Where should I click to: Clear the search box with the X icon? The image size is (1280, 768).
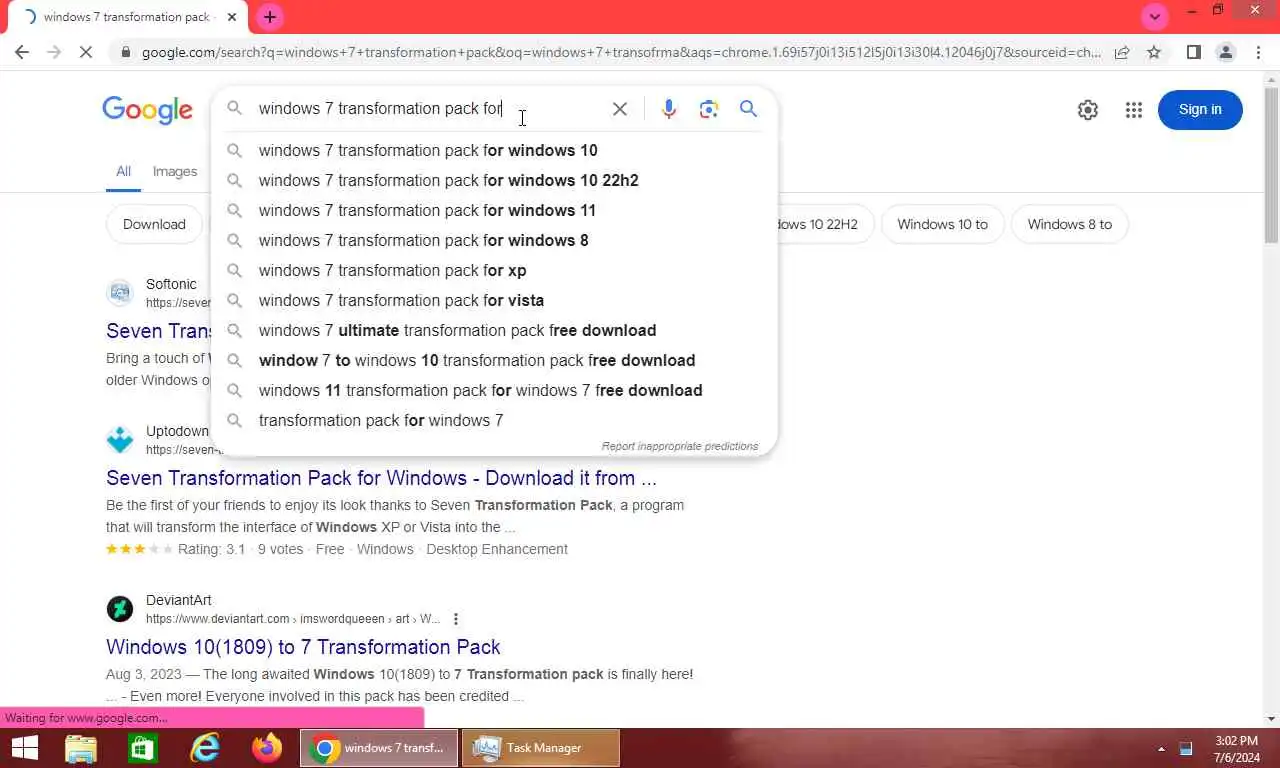point(620,109)
